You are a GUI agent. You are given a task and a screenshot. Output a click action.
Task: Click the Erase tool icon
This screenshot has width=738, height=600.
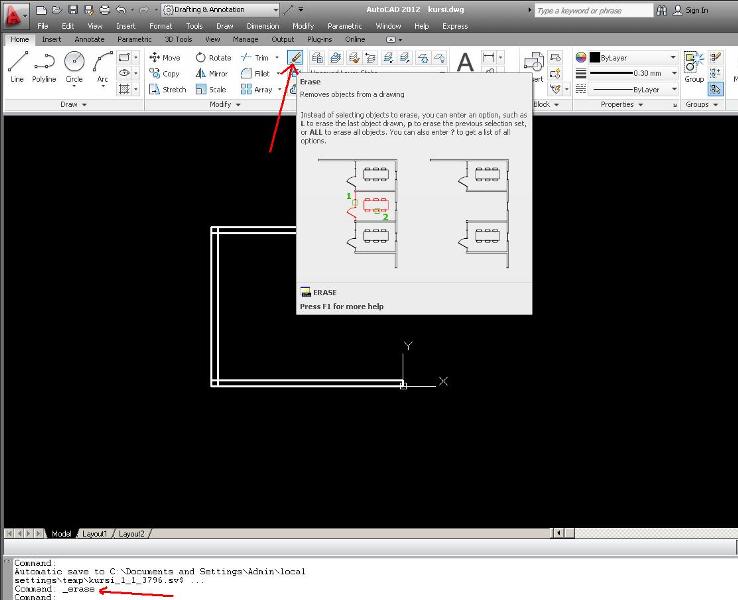pyautogui.click(x=295, y=58)
